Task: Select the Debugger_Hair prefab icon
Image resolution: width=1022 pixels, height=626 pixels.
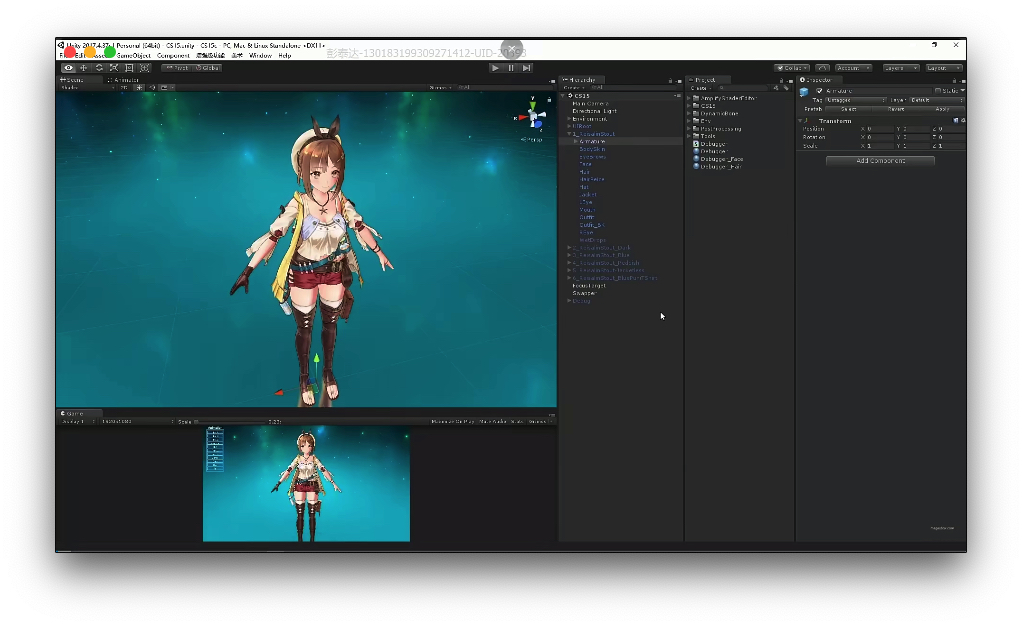Action: 696,166
